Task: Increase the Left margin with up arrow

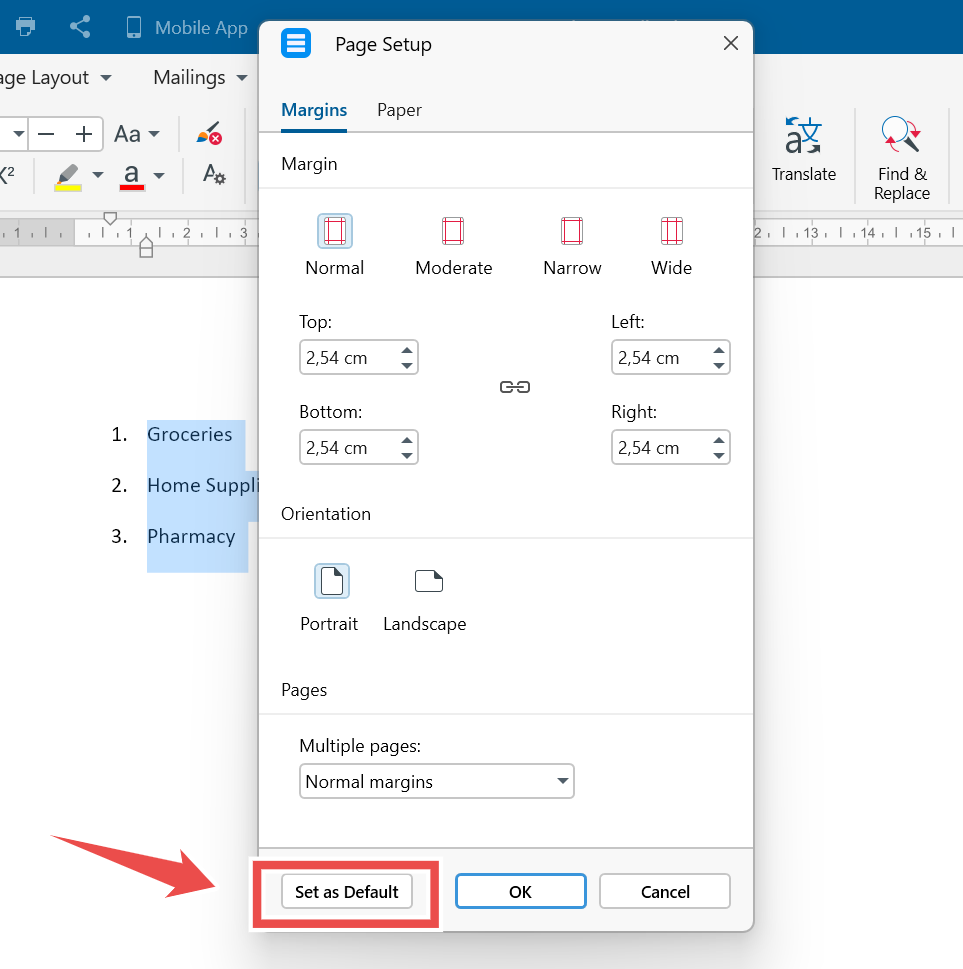Action: coord(719,350)
